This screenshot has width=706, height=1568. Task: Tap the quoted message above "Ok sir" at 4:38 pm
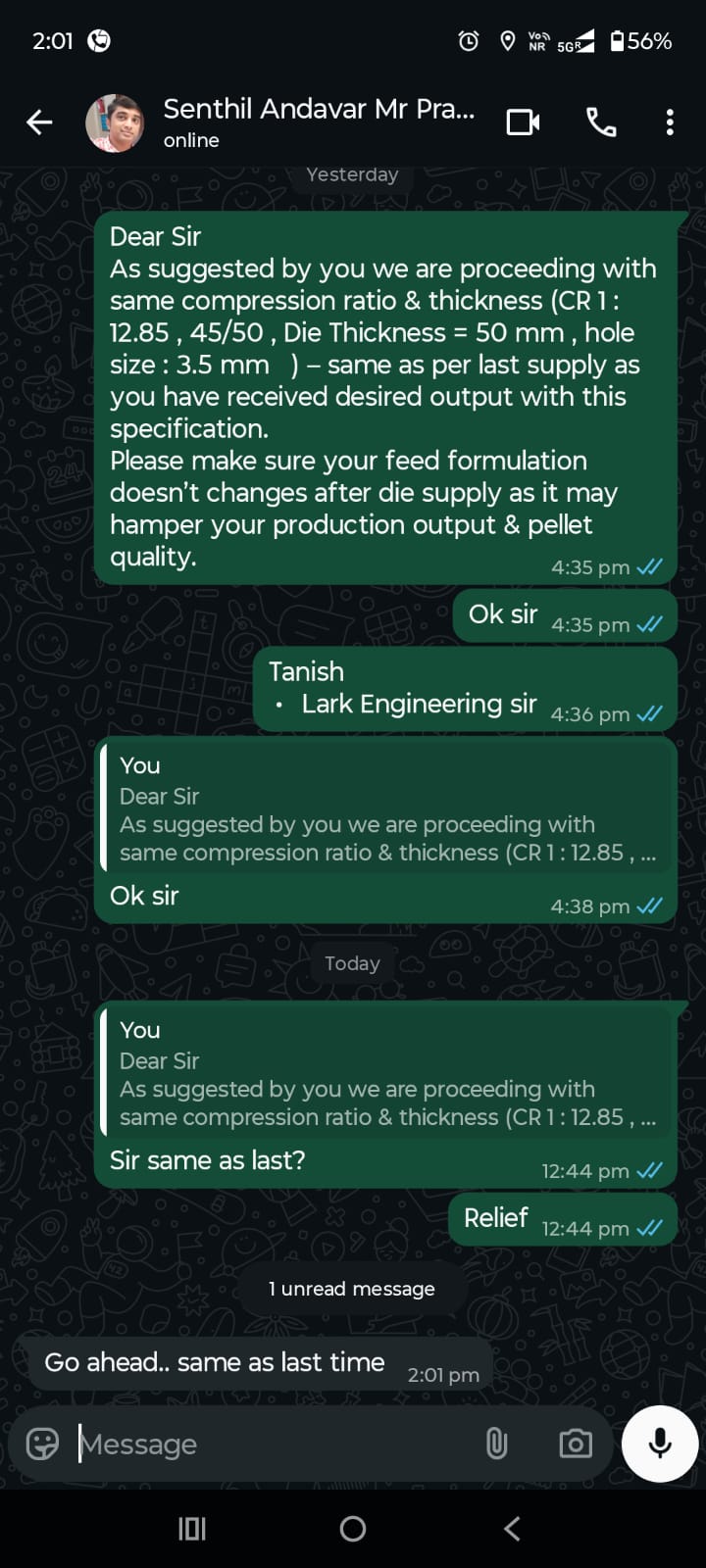coord(387,809)
